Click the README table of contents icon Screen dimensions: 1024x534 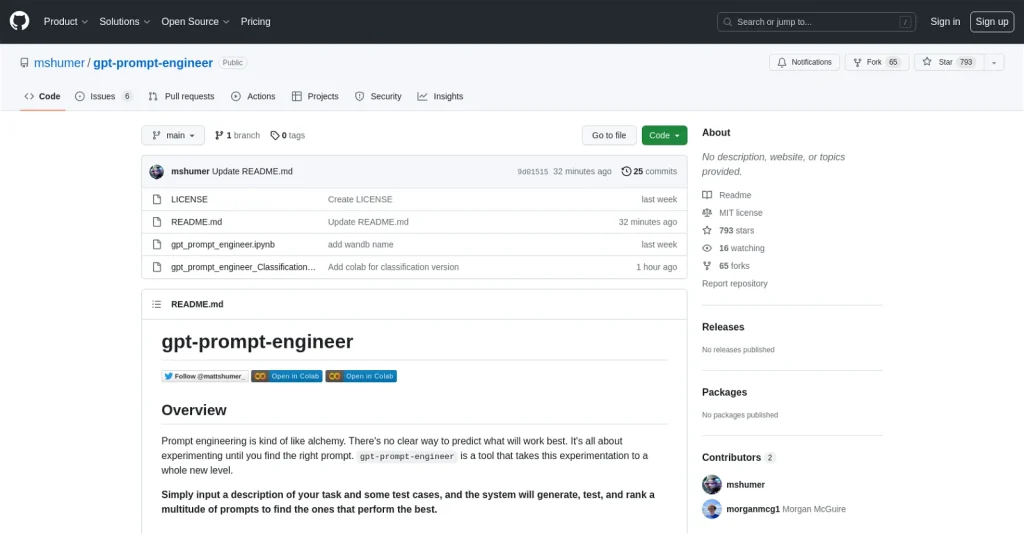click(x=156, y=304)
